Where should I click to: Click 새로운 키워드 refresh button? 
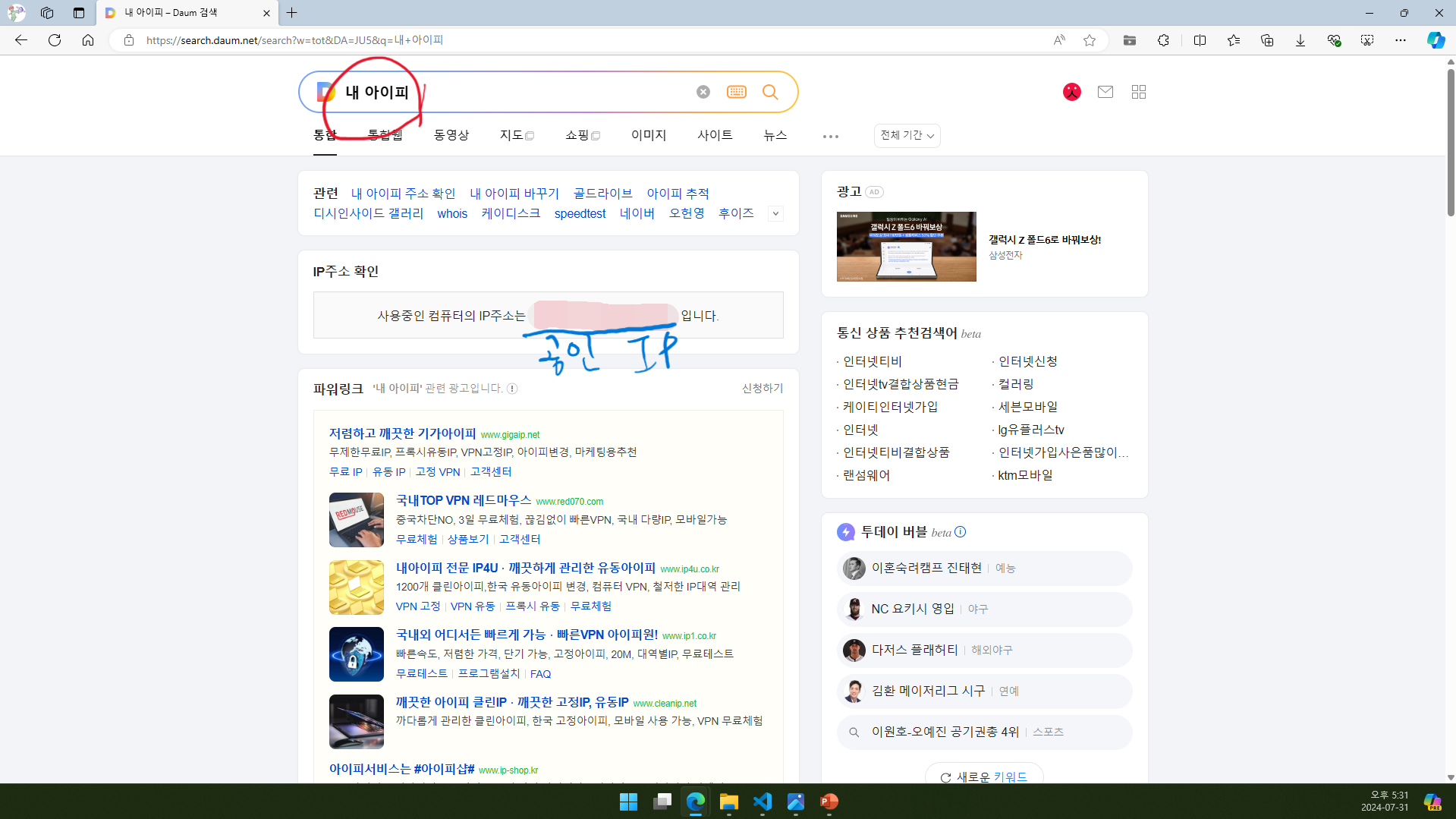coord(984,776)
